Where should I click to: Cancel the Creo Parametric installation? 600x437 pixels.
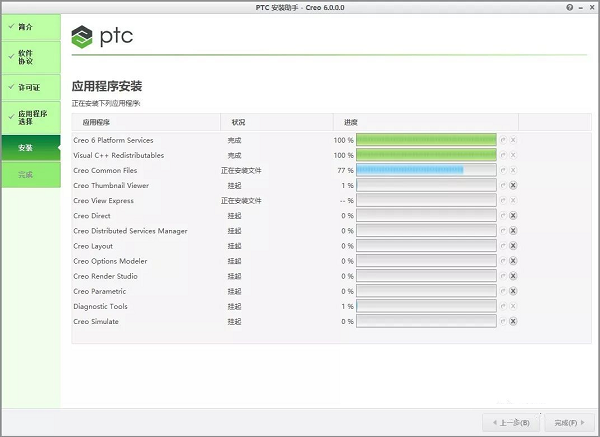click(x=513, y=291)
